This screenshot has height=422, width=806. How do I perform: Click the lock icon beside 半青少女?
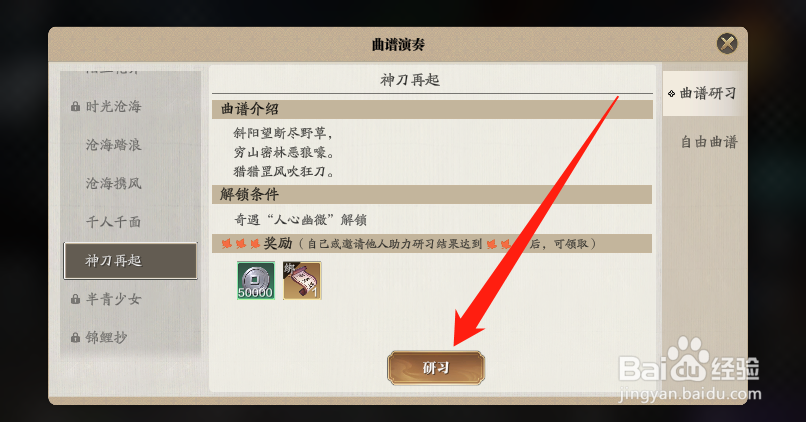click(76, 299)
